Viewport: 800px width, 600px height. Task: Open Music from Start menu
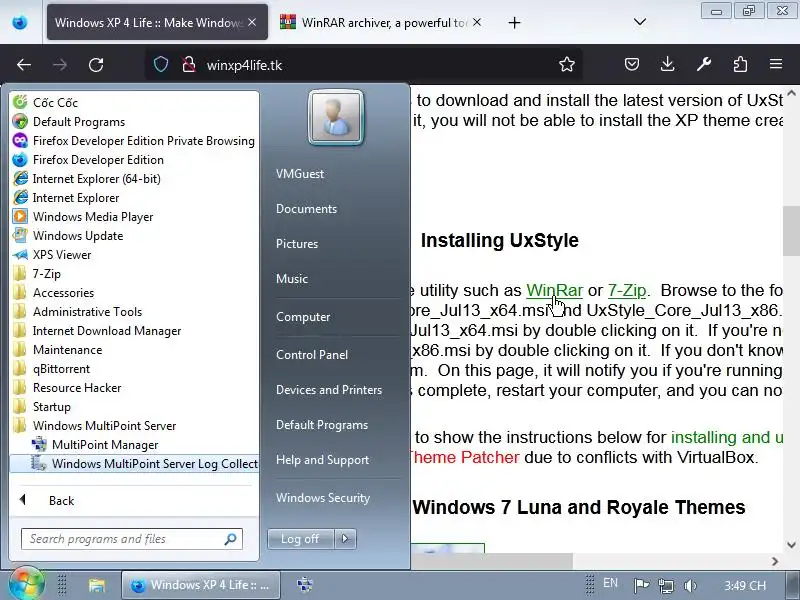coord(292,279)
